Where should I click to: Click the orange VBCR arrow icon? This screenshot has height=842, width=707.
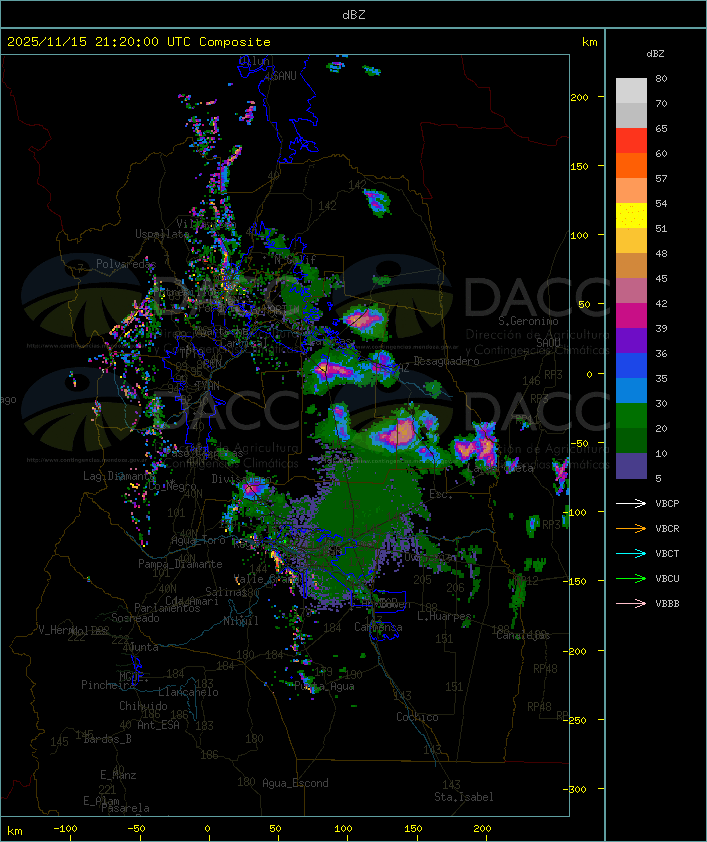tap(631, 528)
